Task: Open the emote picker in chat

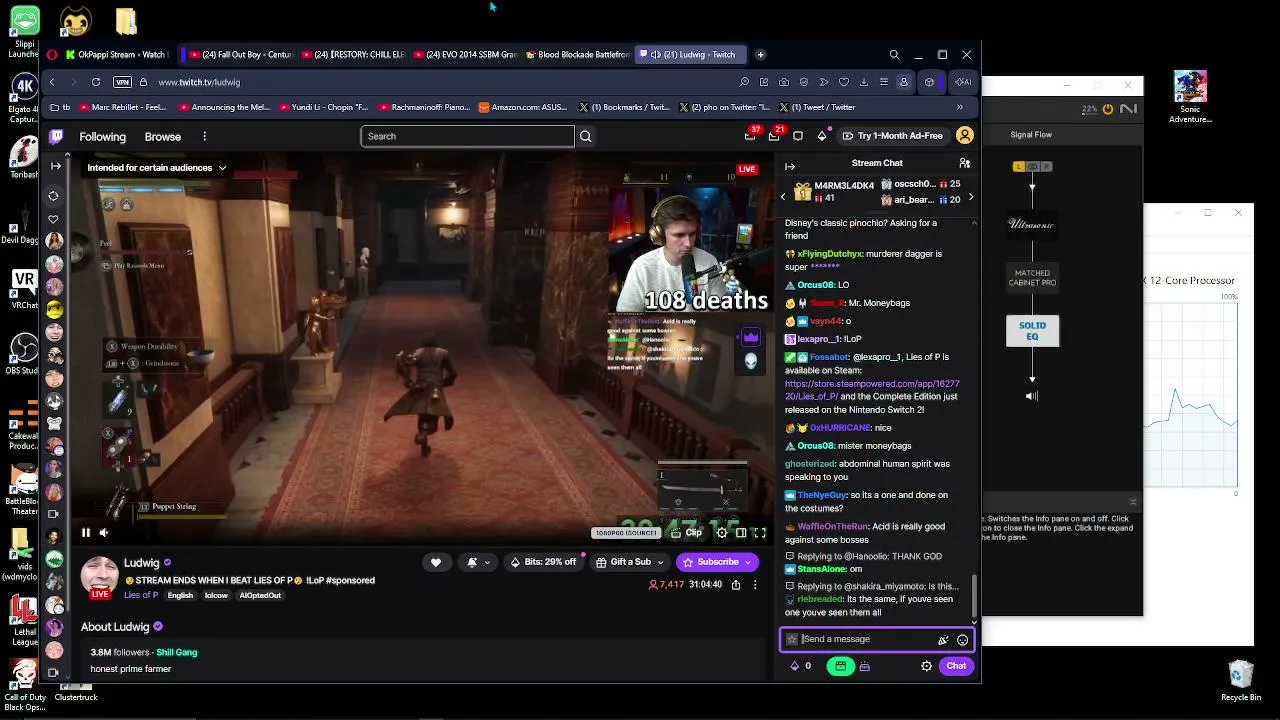Action: [x=963, y=640]
